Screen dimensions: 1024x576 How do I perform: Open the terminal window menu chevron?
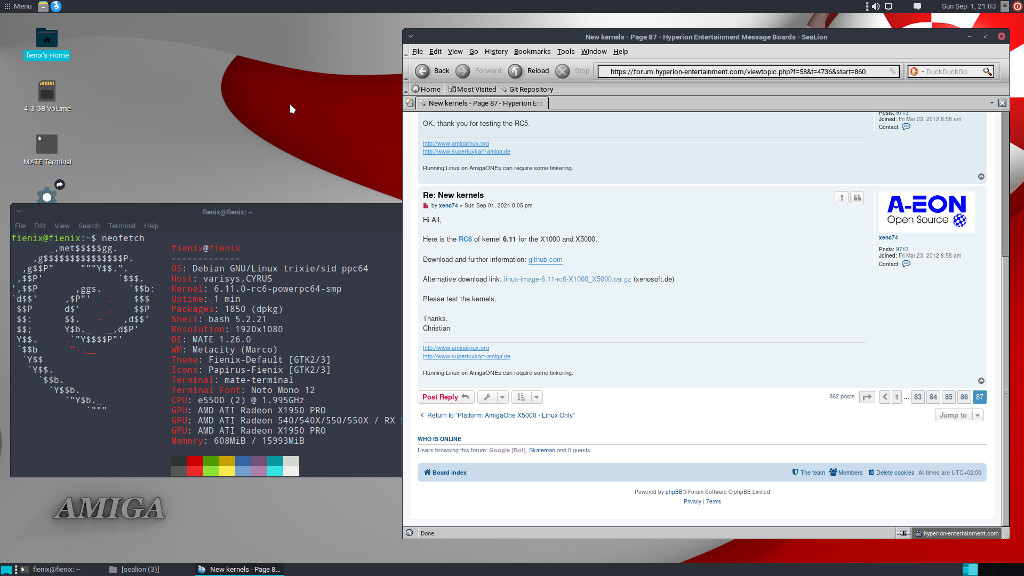(x=19, y=212)
